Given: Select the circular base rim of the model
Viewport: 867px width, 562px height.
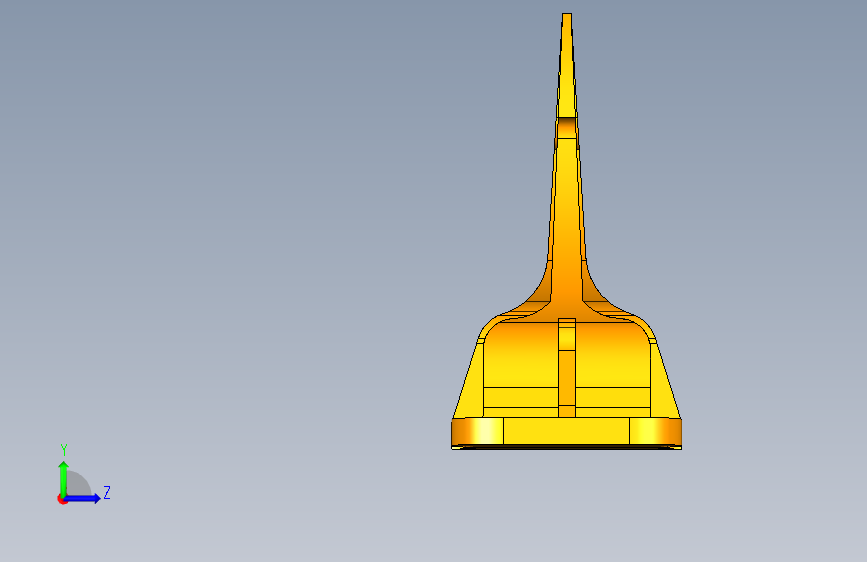Looking at the screenshot, I should pyautogui.click(x=566, y=433).
